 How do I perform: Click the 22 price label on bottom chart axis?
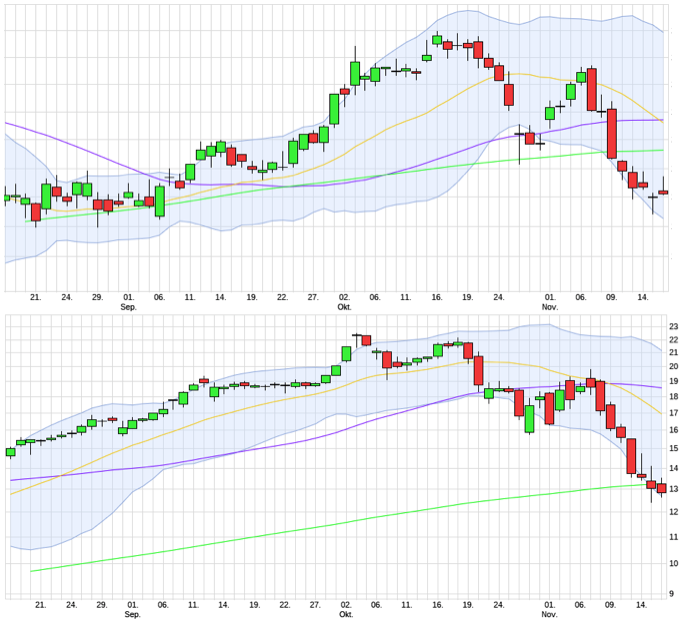click(674, 340)
